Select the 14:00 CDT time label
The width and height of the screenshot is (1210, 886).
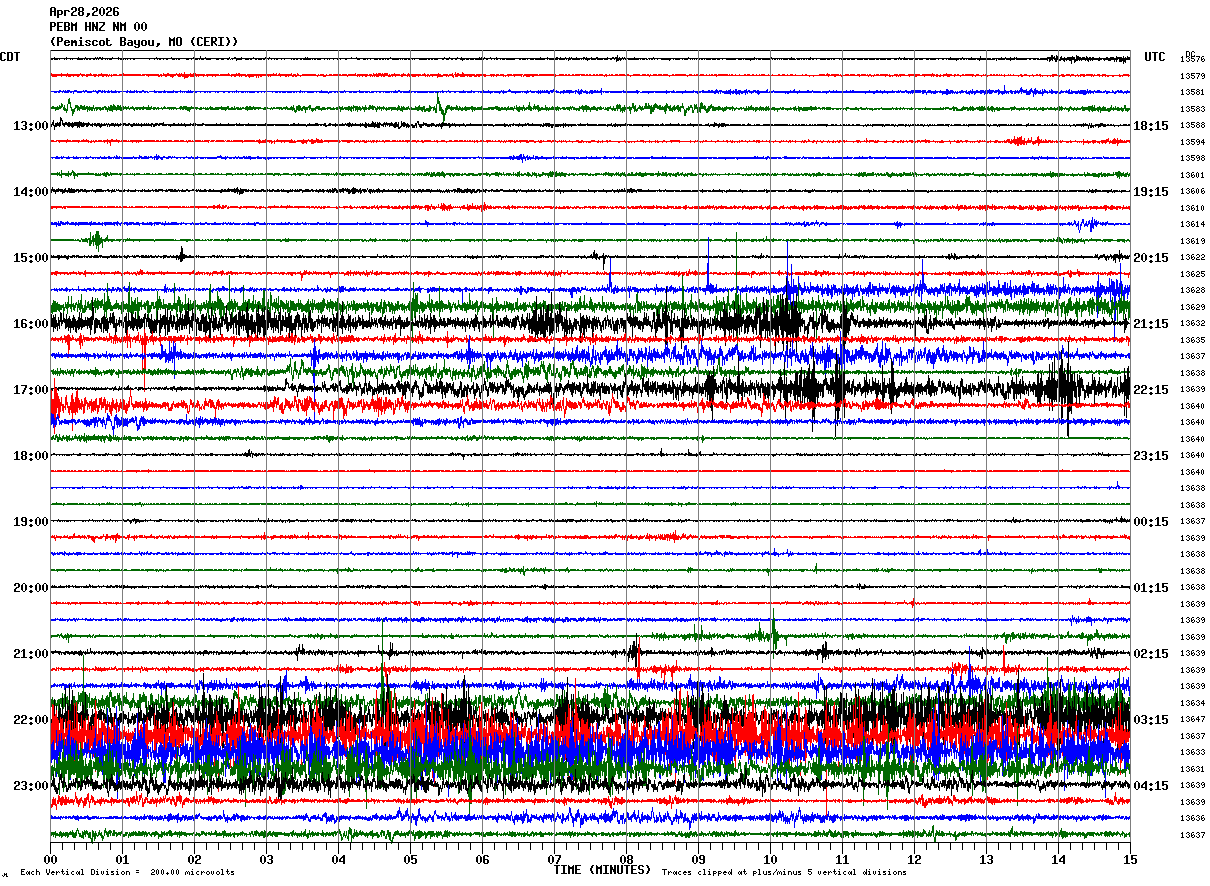tap(31, 192)
